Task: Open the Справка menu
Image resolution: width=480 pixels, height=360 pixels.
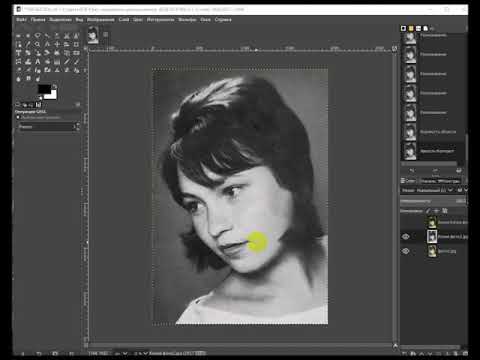Action: tap(223, 20)
